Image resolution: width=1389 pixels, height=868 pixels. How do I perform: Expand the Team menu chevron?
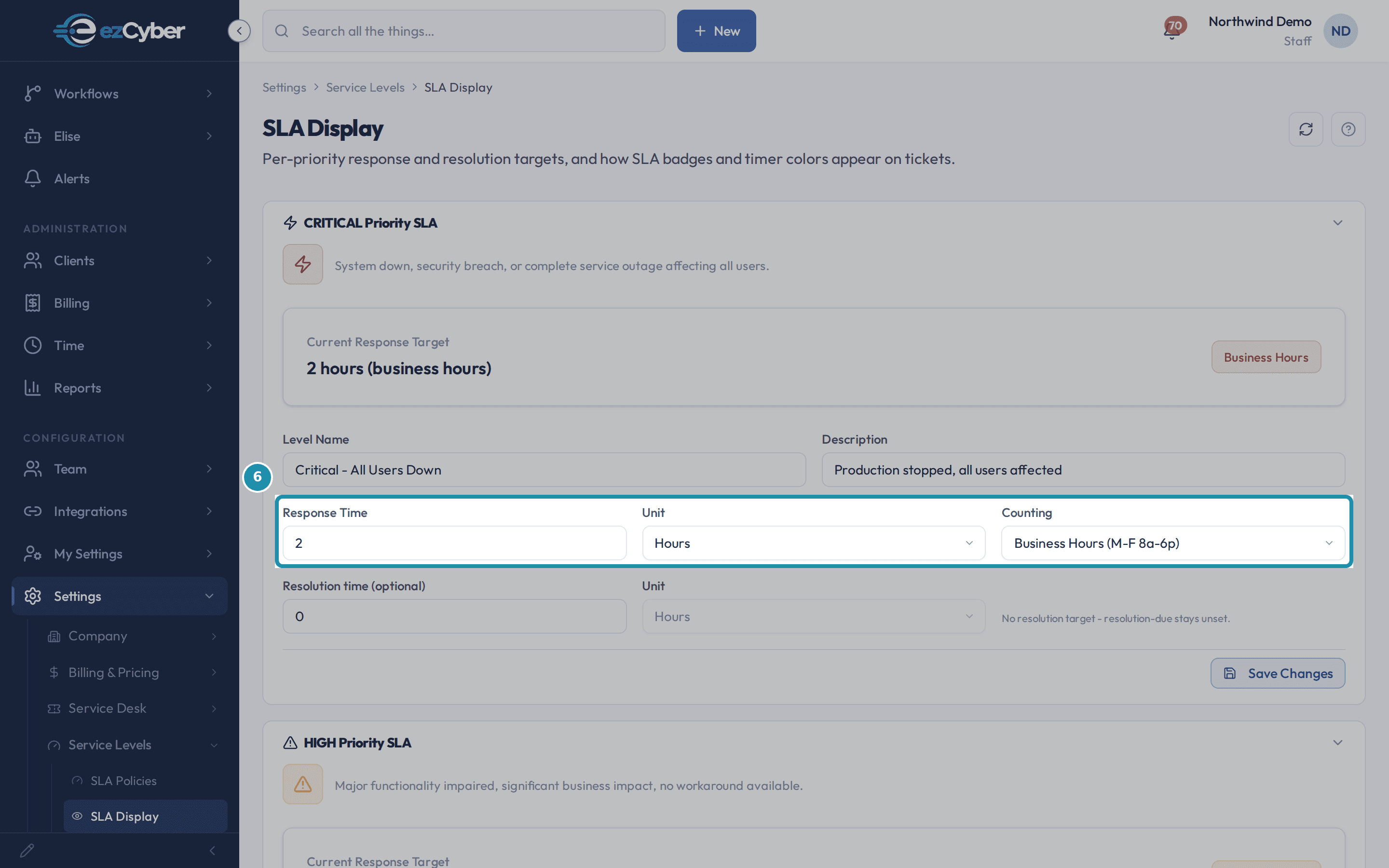(209, 469)
